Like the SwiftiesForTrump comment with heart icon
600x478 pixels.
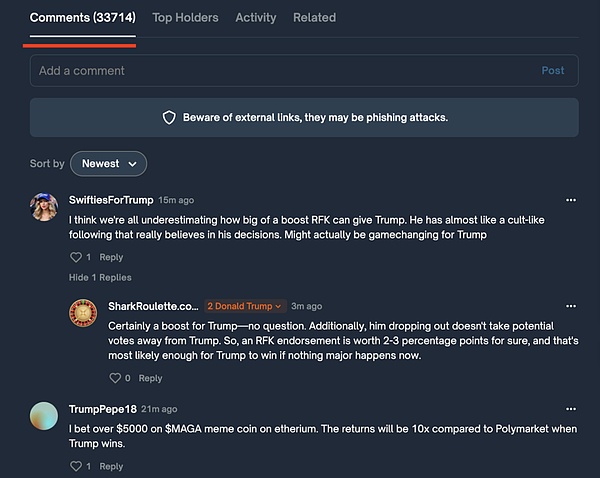pyautogui.click(x=75, y=257)
